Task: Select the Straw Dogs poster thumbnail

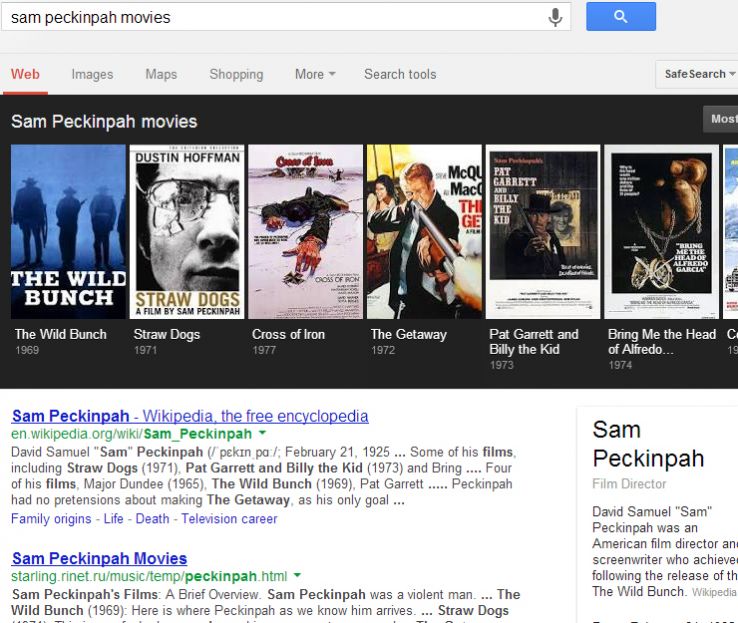Action: tap(186, 231)
